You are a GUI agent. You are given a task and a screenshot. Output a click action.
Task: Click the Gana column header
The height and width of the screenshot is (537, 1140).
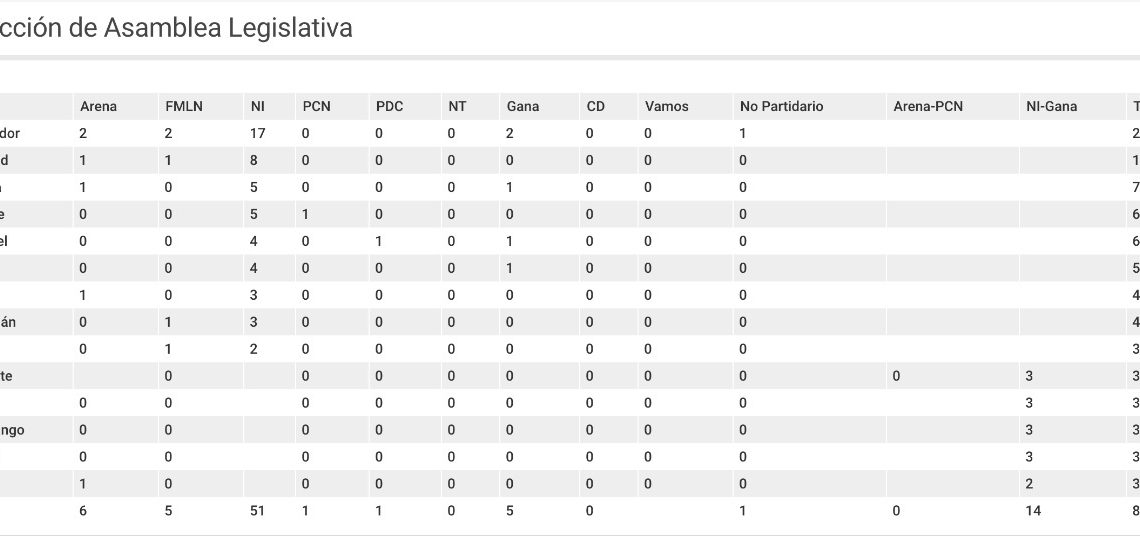pyautogui.click(x=522, y=106)
